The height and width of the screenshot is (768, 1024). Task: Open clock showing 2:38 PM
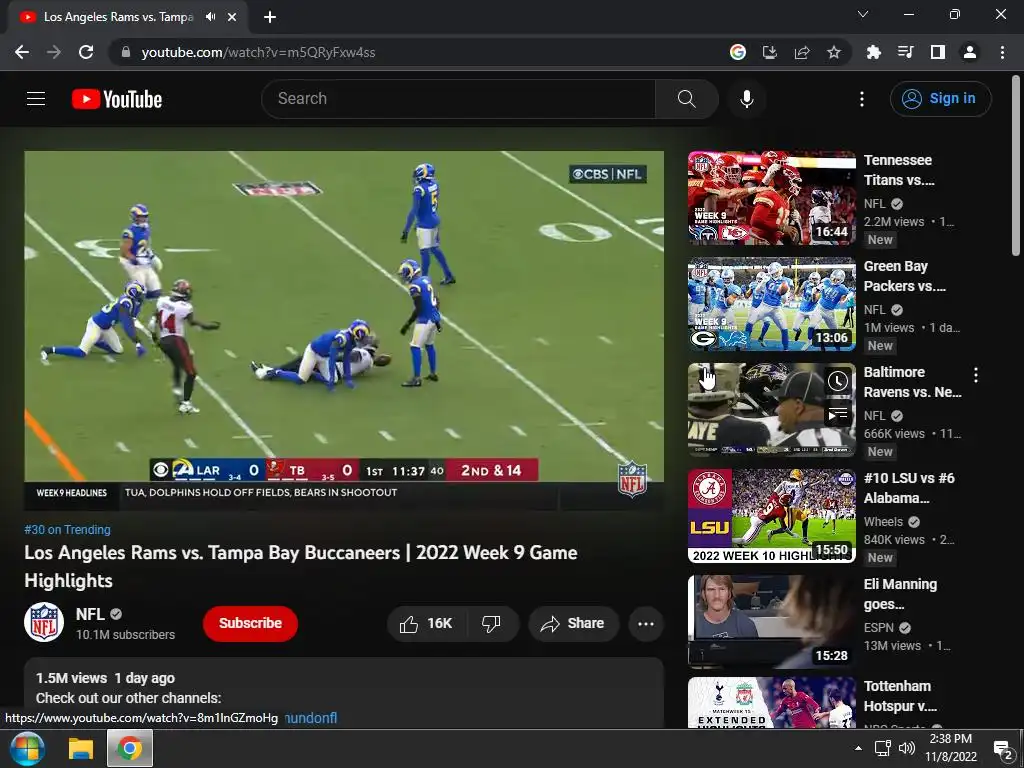click(x=951, y=748)
